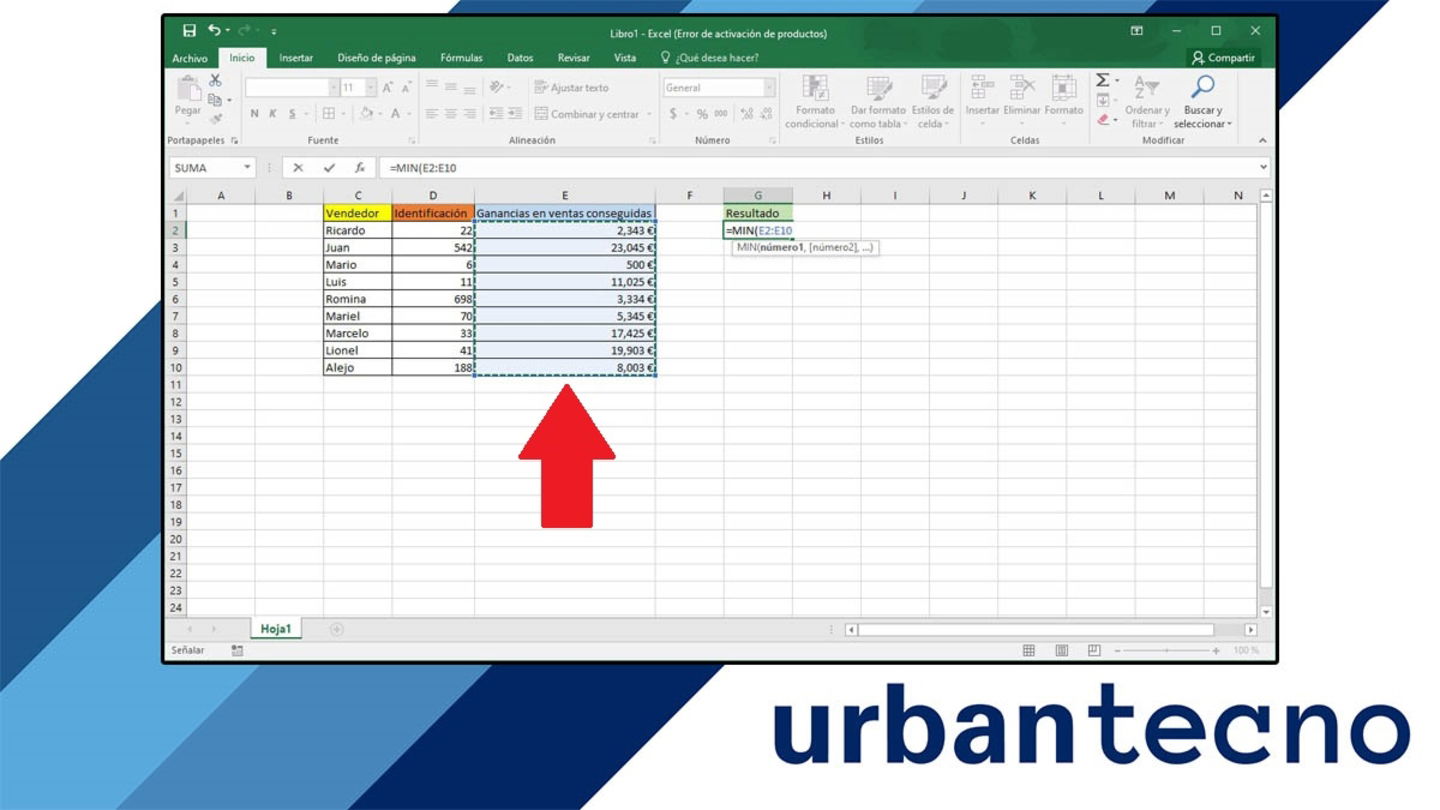Click the cancel X in formula bar
Screen dimensions: 1440x810
[x=298, y=168]
